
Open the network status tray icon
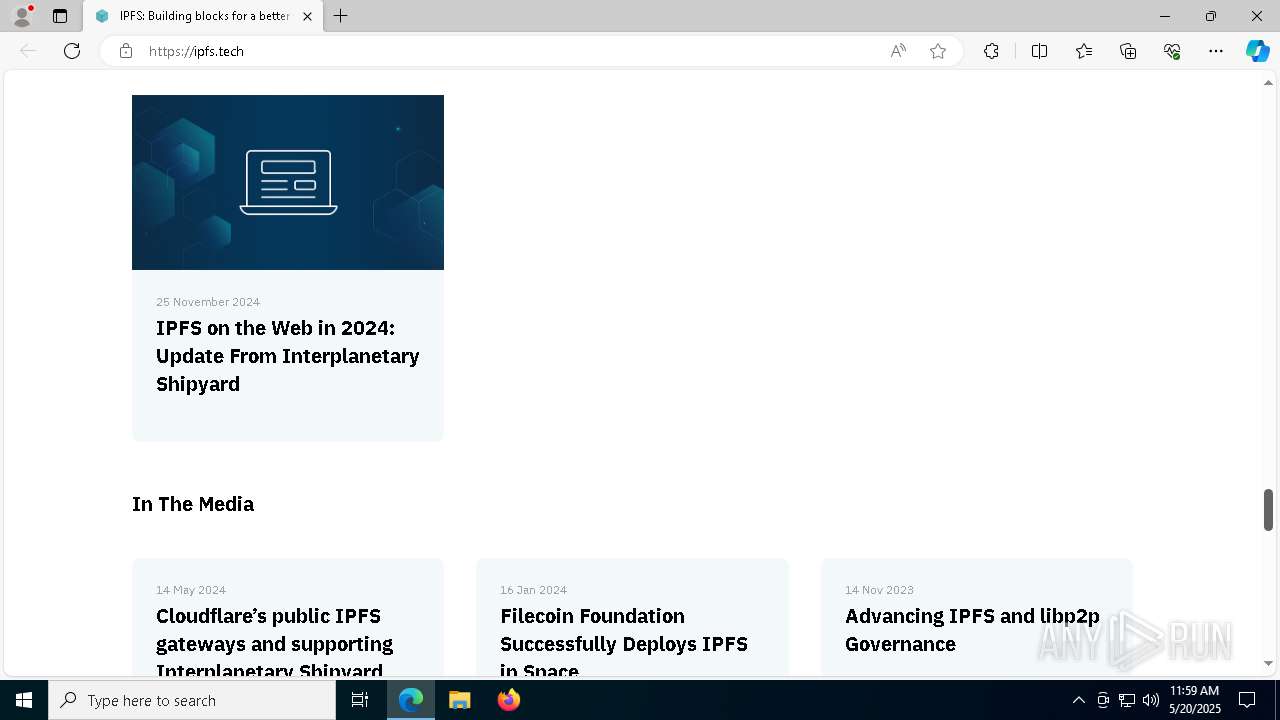coord(1127,700)
